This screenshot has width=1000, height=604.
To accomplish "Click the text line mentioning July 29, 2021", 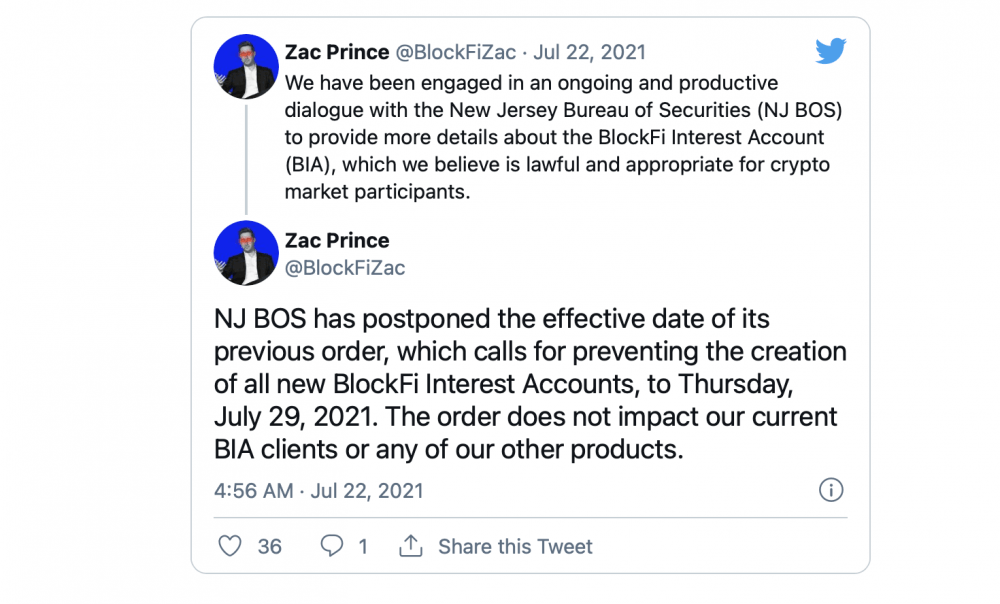I will click(526, 416).
